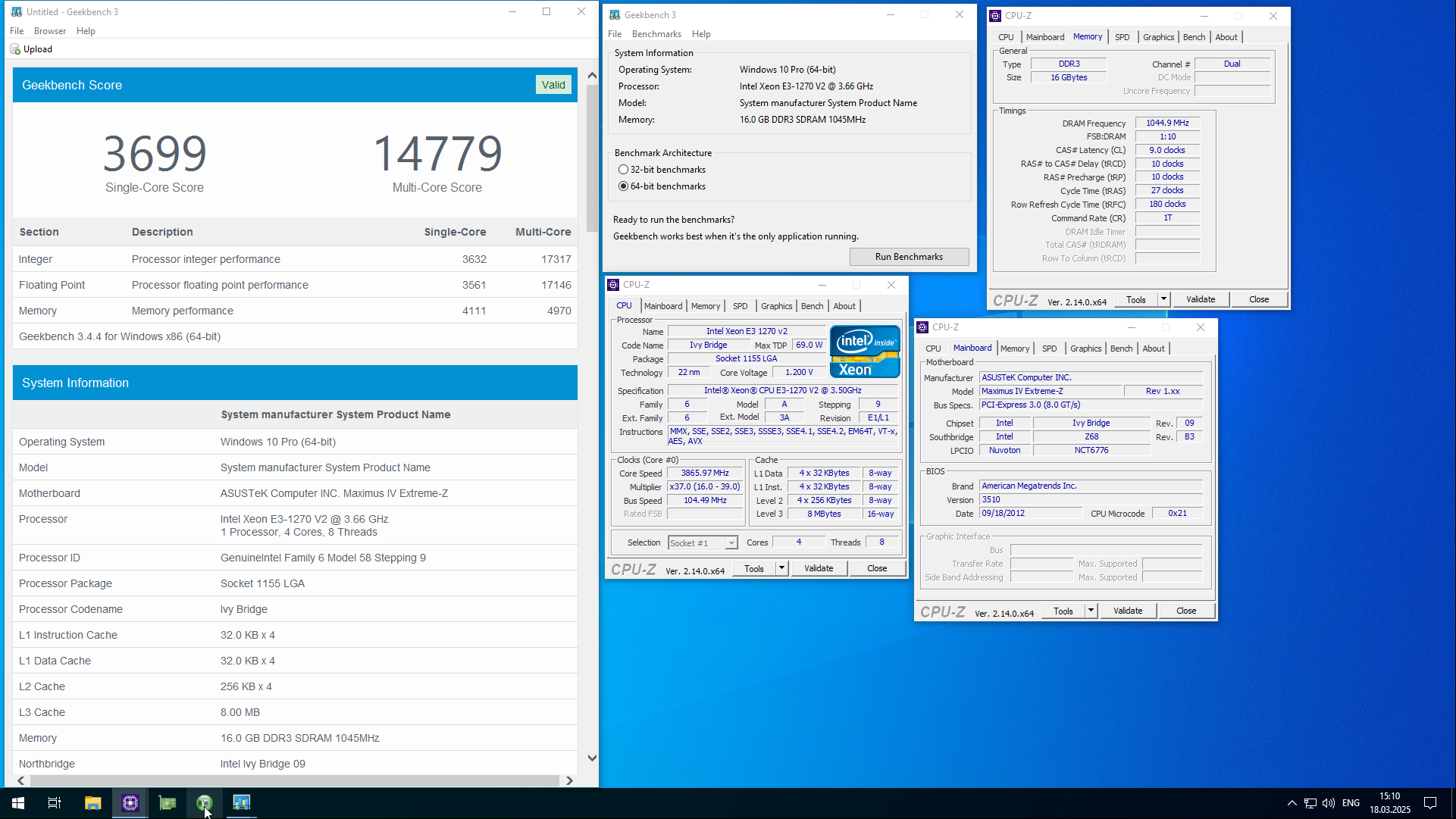
Task: Open the volume tray icon
Action: click(1328, 803)
